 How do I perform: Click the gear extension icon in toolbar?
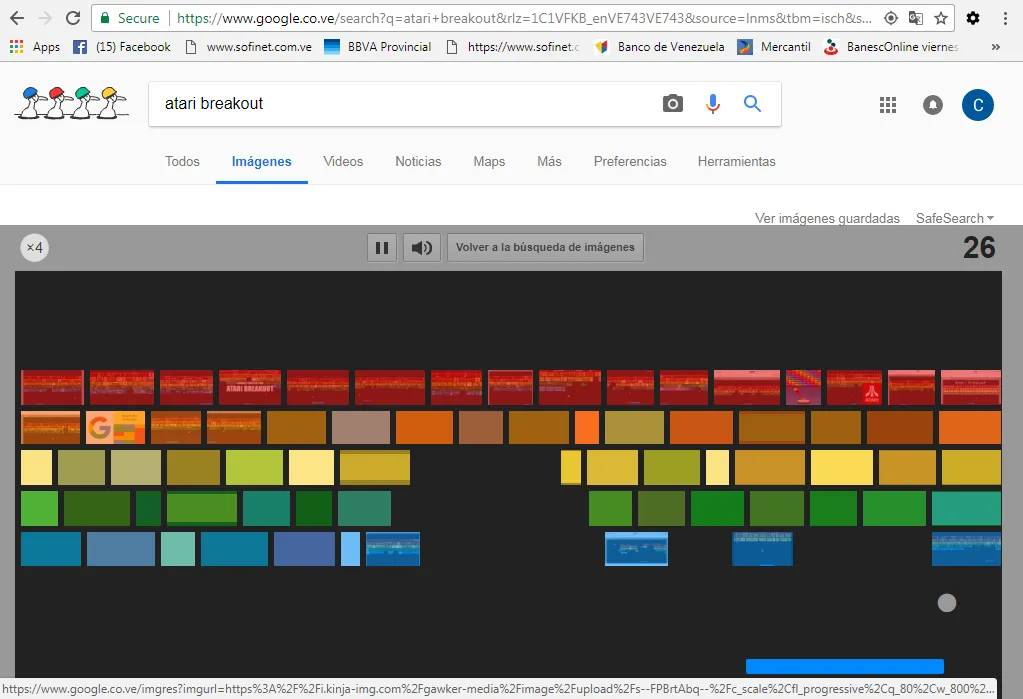point(973,18)
